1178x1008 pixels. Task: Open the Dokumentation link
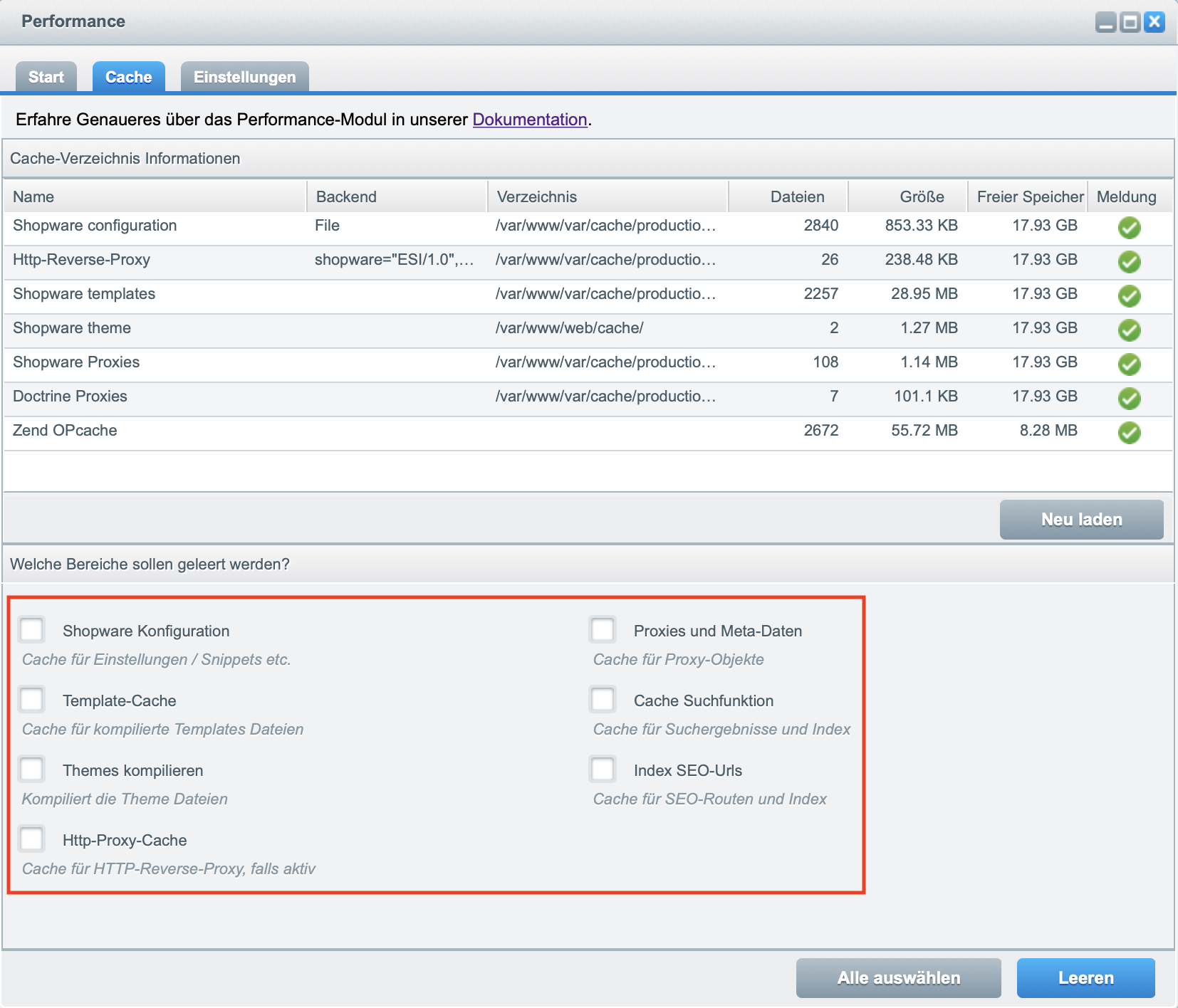pos(530,120)
